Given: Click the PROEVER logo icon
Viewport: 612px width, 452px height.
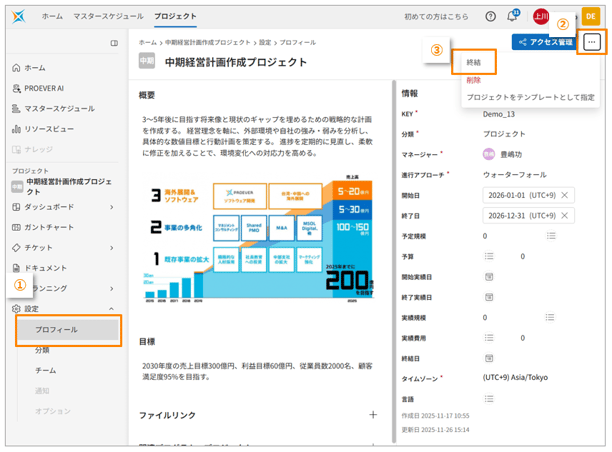Looking at the screenshot, I should (x=21, y=17).
